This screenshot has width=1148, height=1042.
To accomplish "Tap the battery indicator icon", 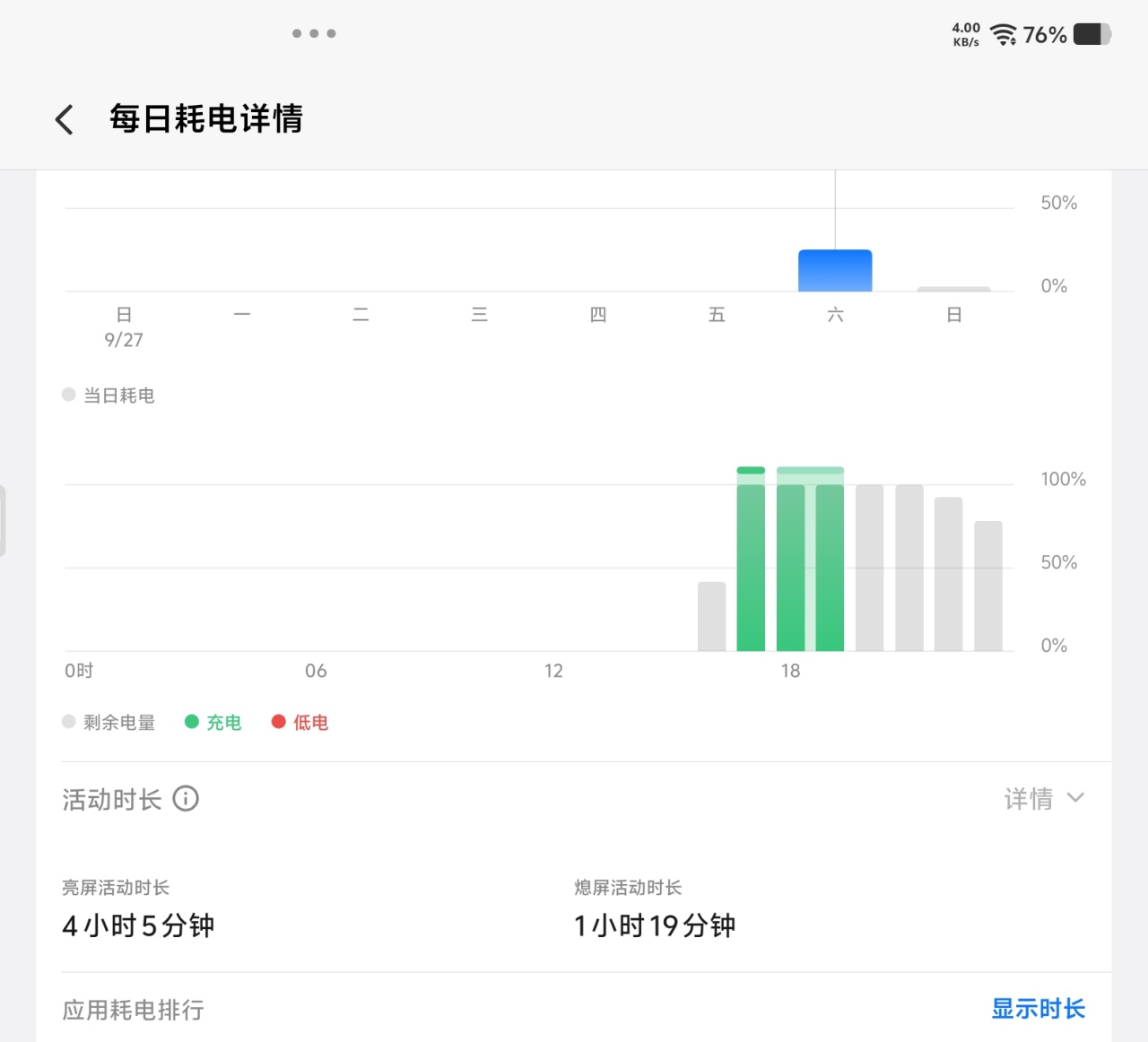I will coord(1091,34).
